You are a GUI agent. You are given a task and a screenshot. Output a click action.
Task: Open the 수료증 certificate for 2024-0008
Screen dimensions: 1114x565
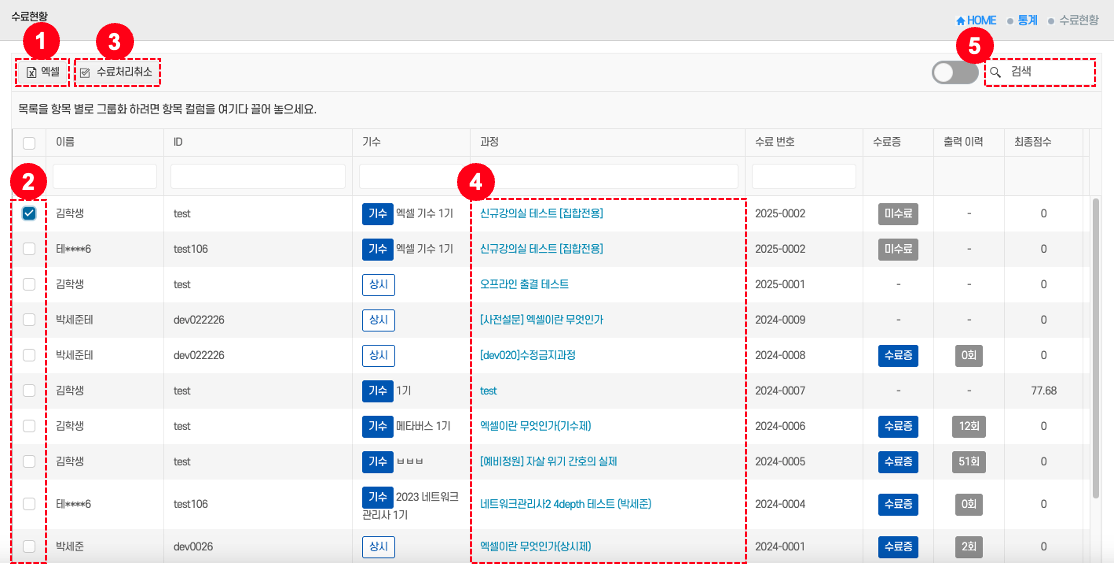[x=898, y=355]
